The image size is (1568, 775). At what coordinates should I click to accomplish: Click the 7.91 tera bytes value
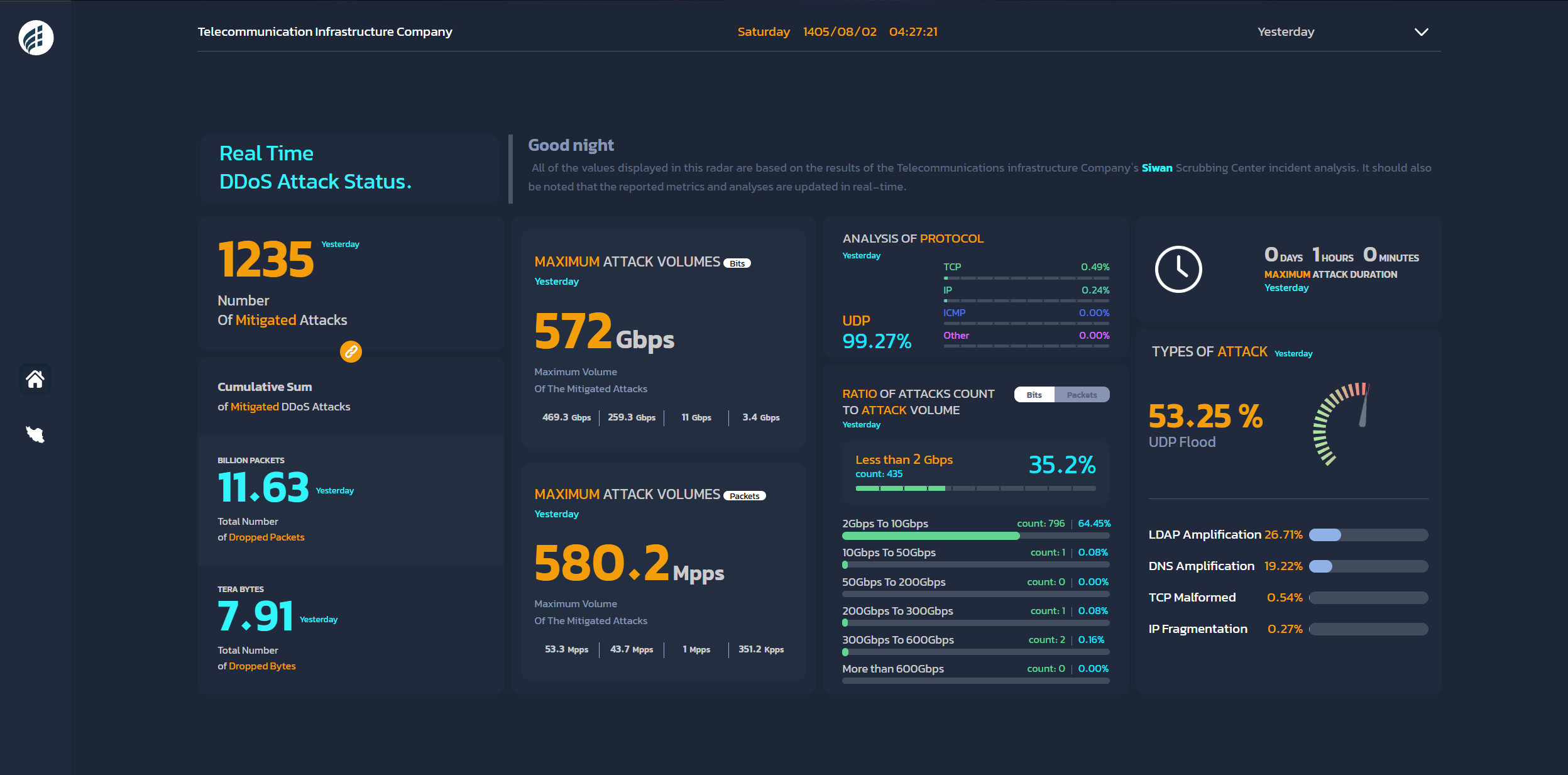pos(255,616)
